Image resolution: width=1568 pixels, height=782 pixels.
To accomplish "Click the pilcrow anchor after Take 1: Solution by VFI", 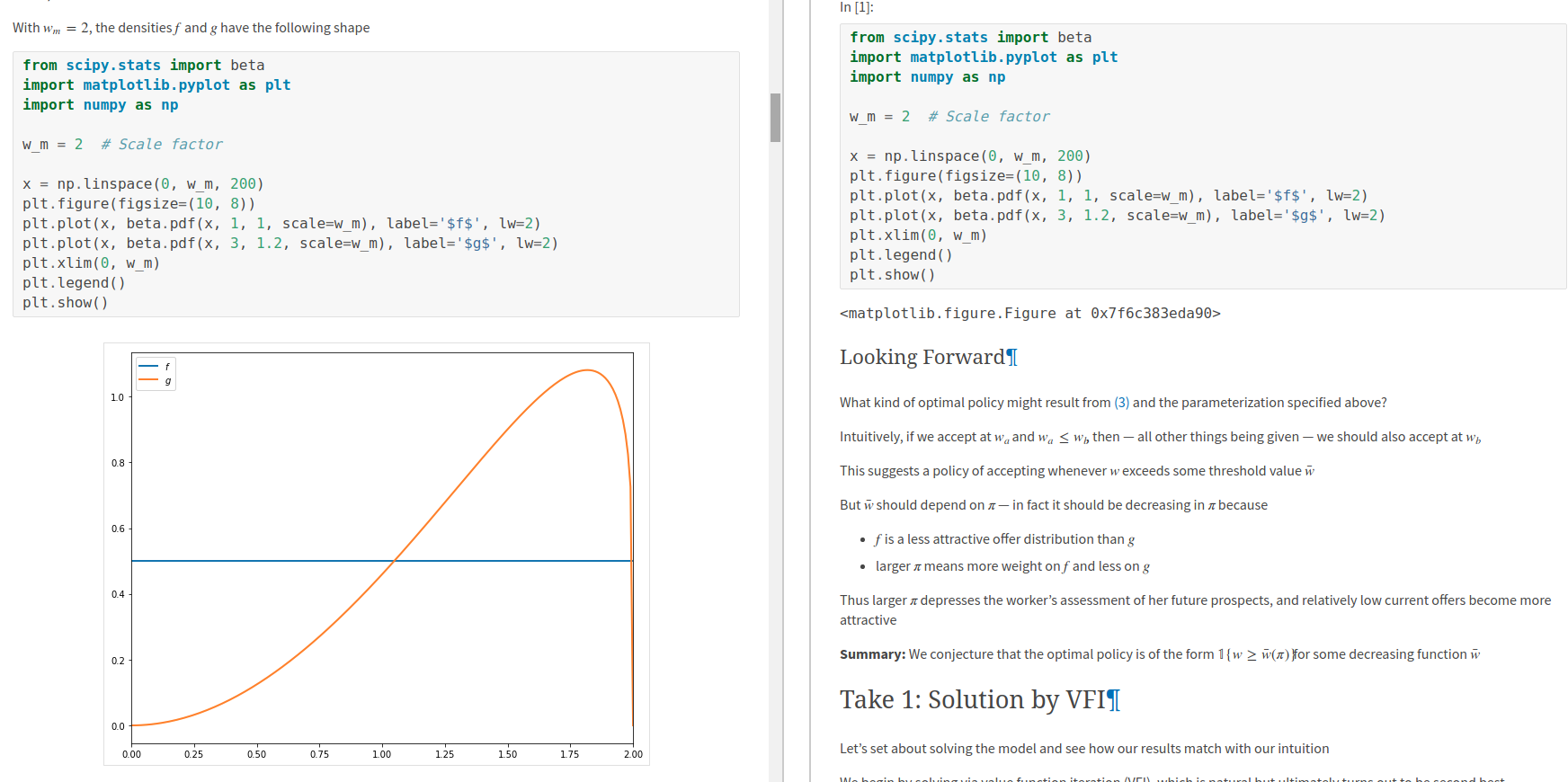I will [x=1114, y=700].
